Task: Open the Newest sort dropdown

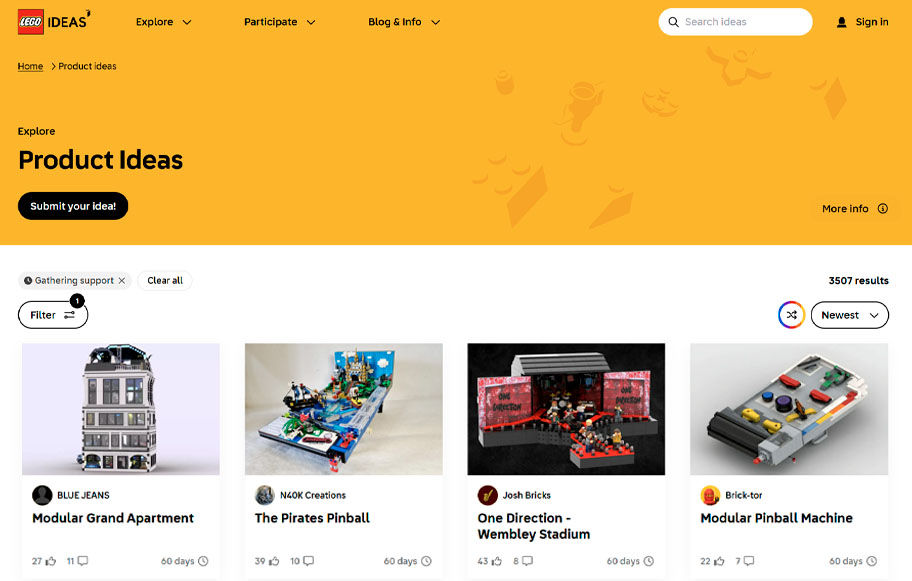Action: pyautogui.click(x=850, y=315)
